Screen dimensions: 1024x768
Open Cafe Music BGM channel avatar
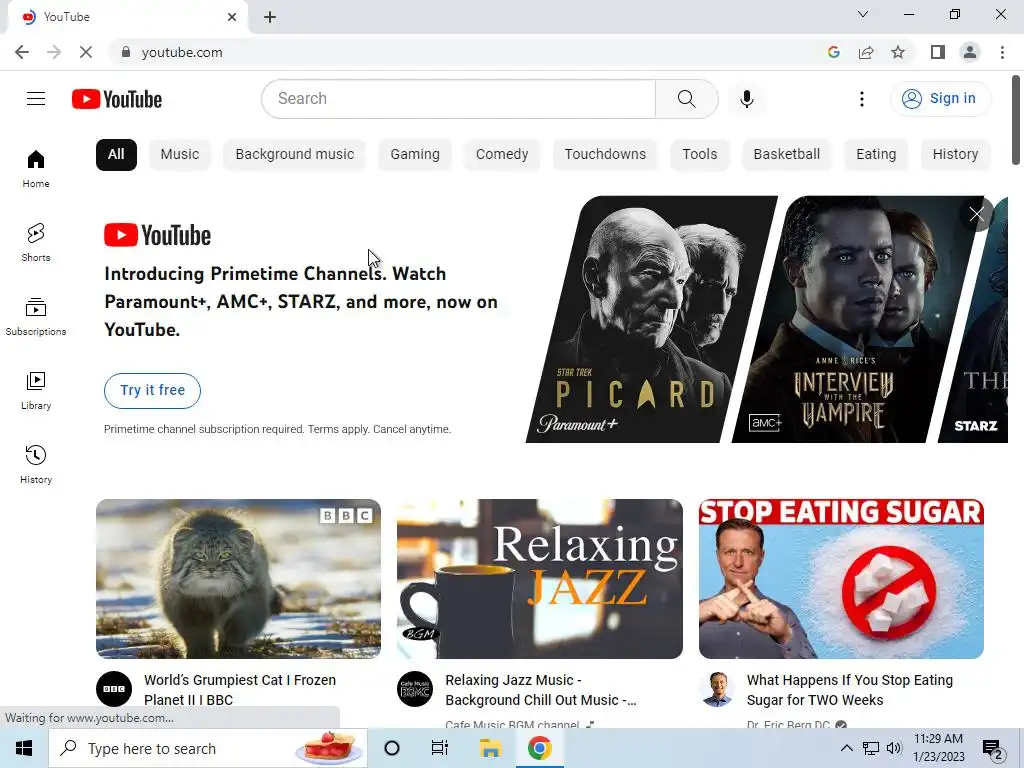(415, 689)
